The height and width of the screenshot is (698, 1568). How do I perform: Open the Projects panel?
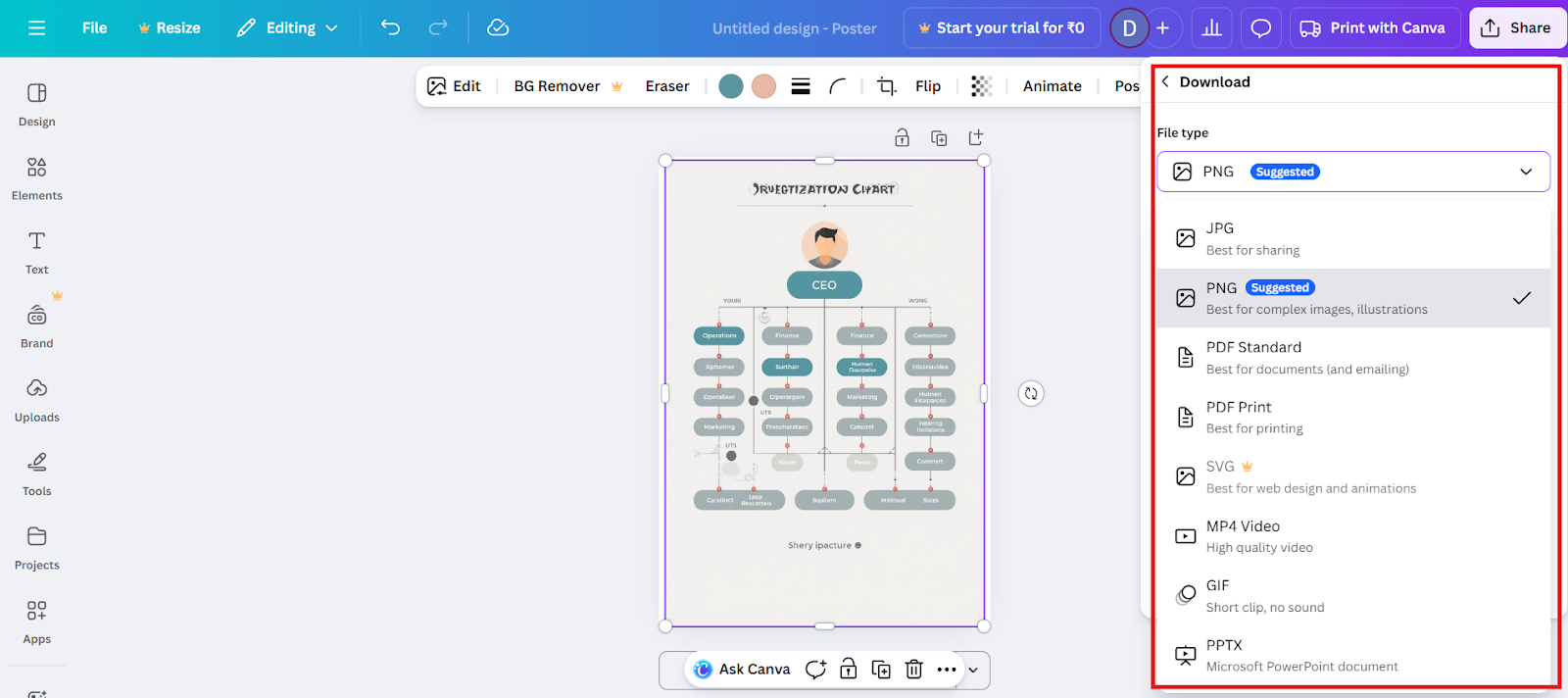point(36,548)
